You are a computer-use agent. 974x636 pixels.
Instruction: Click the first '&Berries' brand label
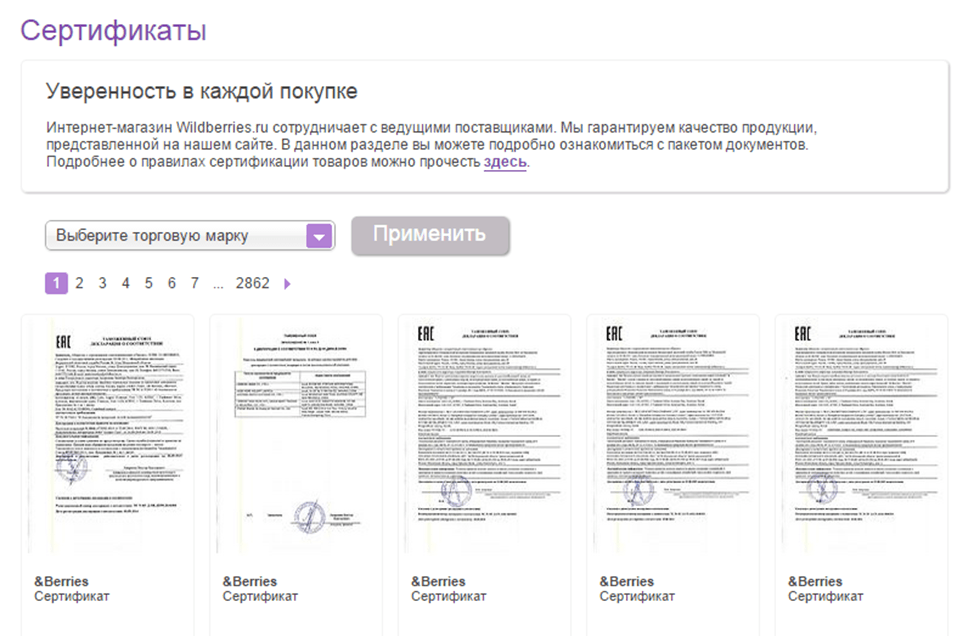pos(61,582)
